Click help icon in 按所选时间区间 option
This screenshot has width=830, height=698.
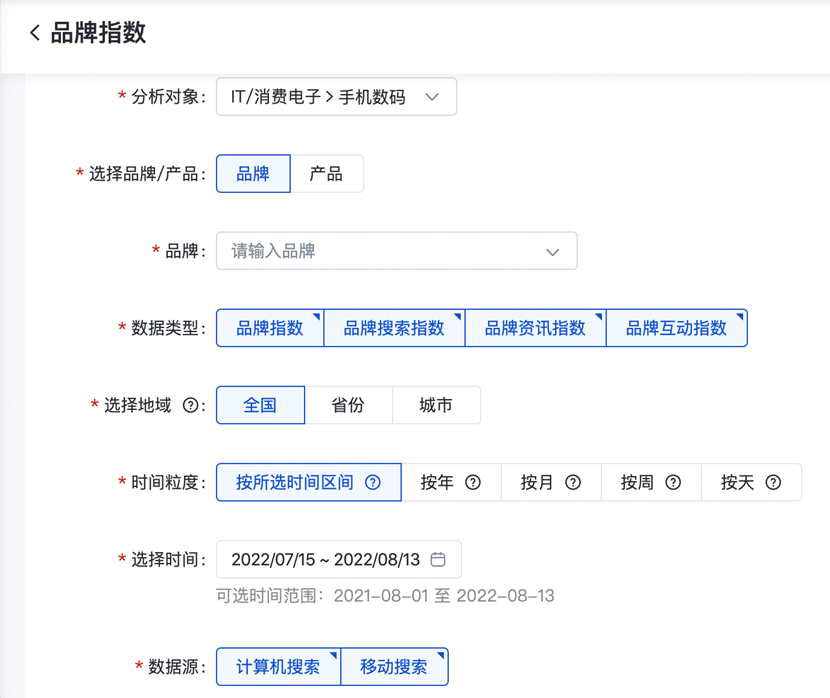373,482
